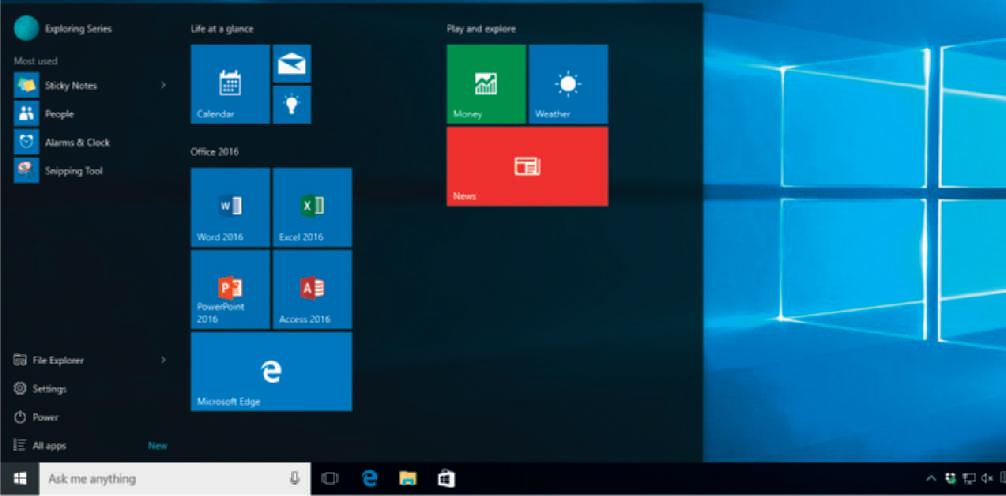Click the Life at a glance group title

click(222, 29)
